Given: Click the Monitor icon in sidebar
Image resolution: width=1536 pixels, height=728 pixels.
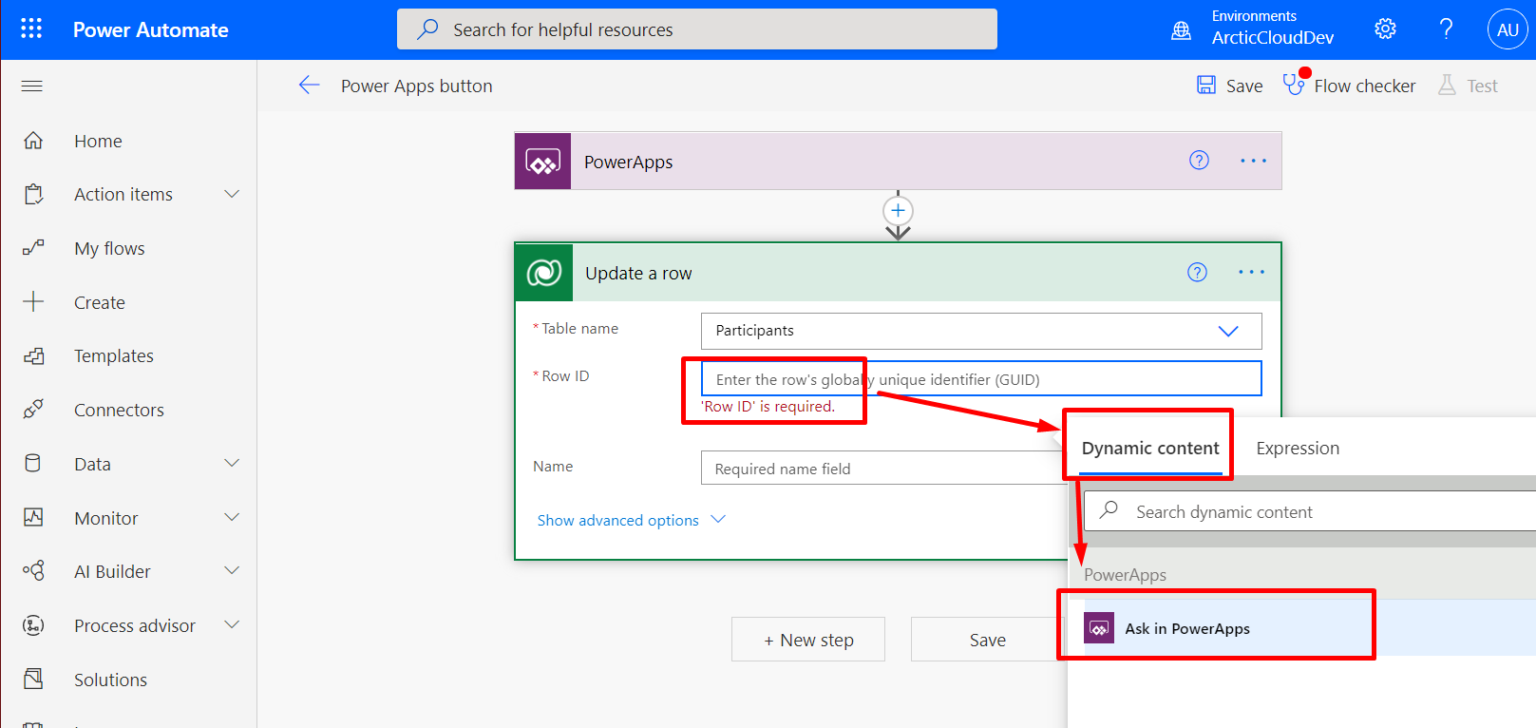Looking at the screenshot, I should [33, 517].
